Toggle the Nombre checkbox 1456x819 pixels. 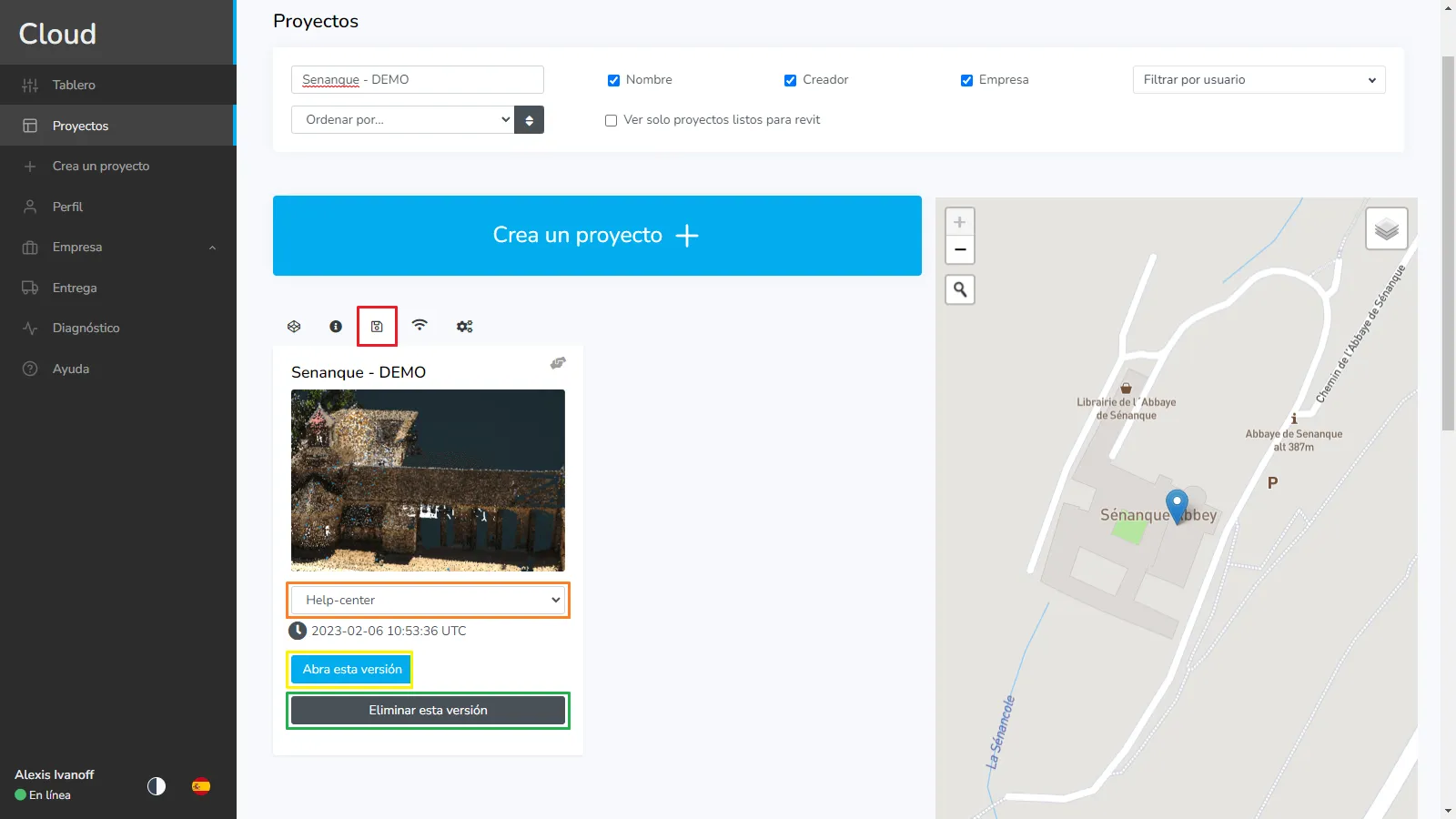(x=613, y=80)
